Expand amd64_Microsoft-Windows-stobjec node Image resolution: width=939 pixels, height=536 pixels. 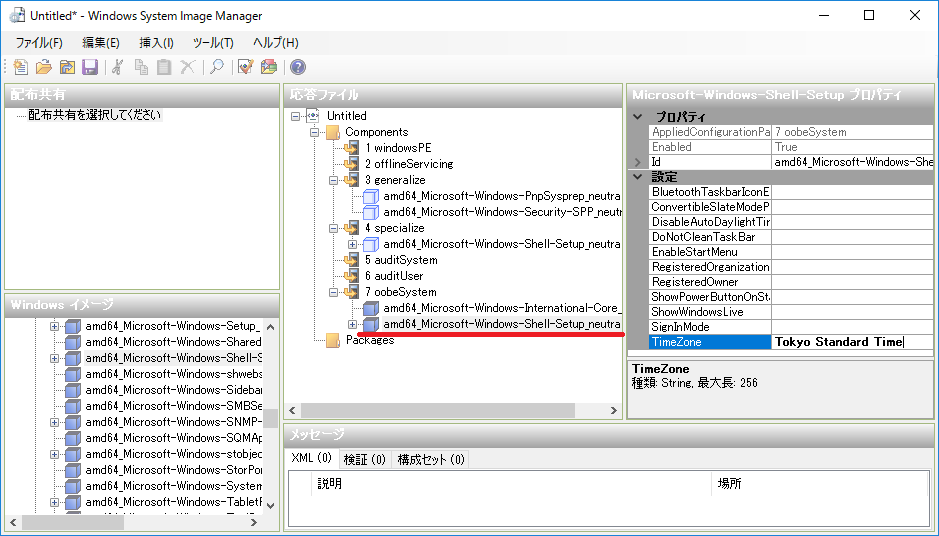point(54,454)
